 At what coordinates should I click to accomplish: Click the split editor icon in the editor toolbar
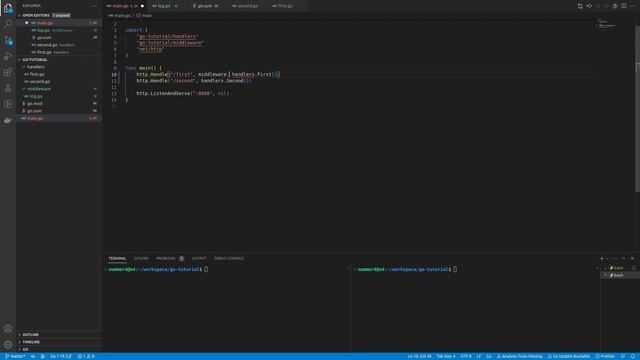pyautogui.click(x=624, y=6)
